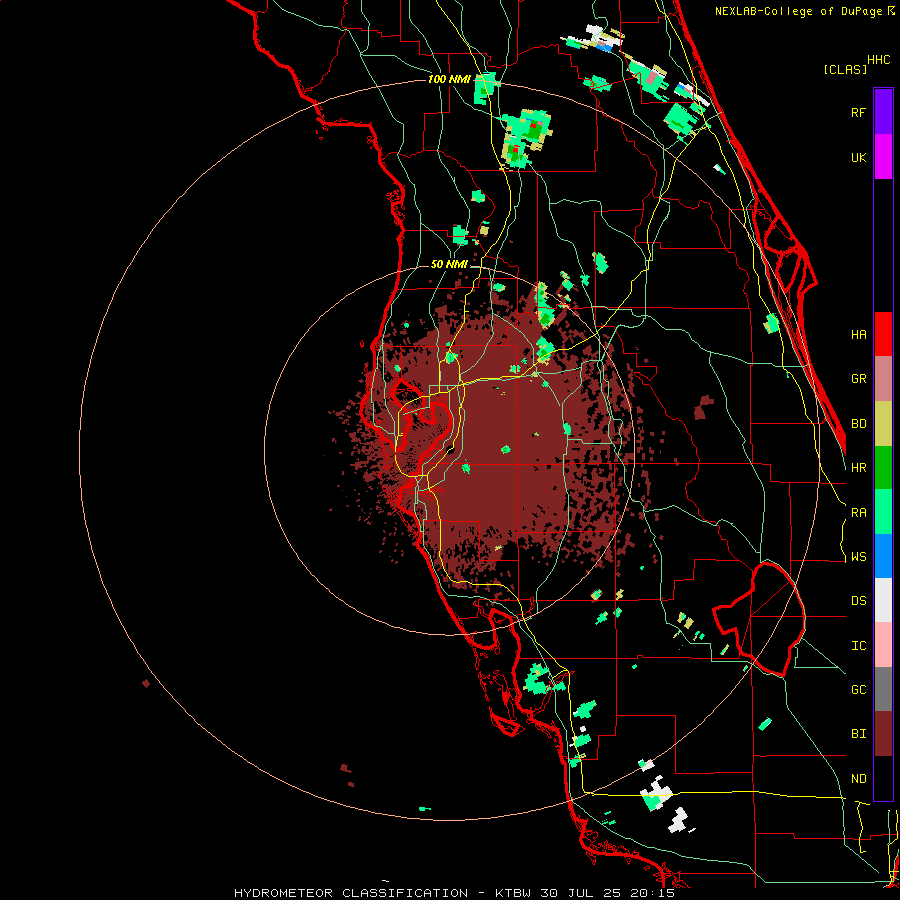The width and height of the screenshot is (900, 900).
Task: Click the 'ND' legend label
Action: (858, 779)
